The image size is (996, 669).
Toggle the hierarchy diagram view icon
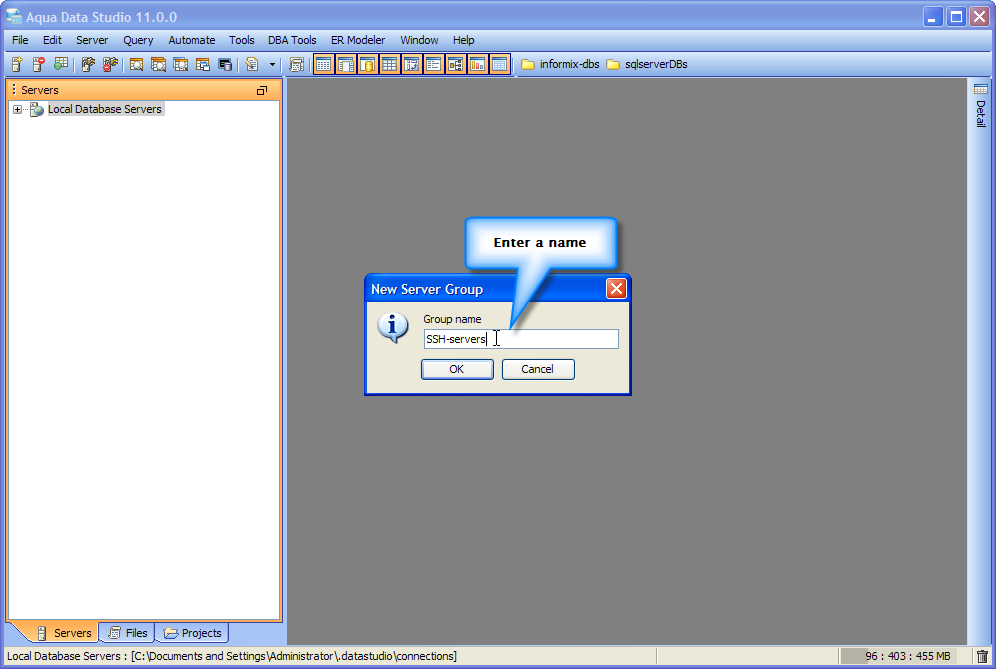click(455, 64)
